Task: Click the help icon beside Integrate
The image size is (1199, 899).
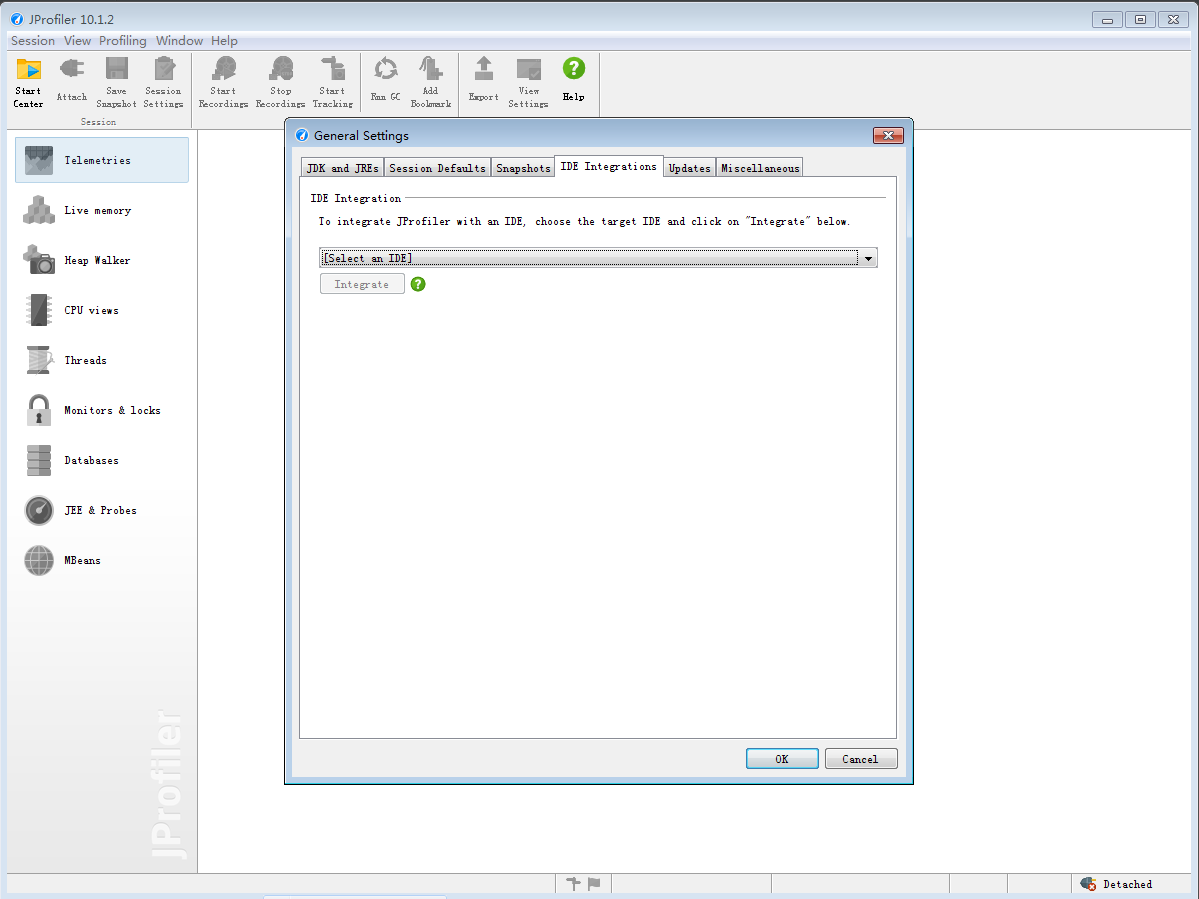Action: tap(418, 284)
